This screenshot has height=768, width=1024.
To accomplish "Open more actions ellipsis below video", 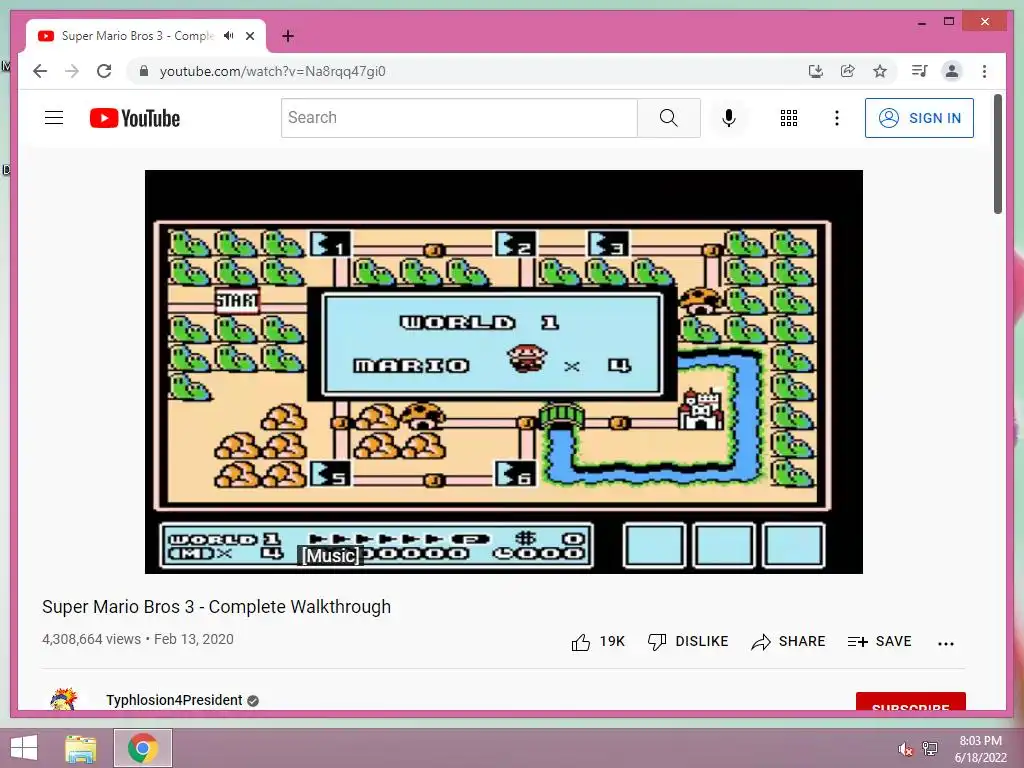I will tap(946, 643).
